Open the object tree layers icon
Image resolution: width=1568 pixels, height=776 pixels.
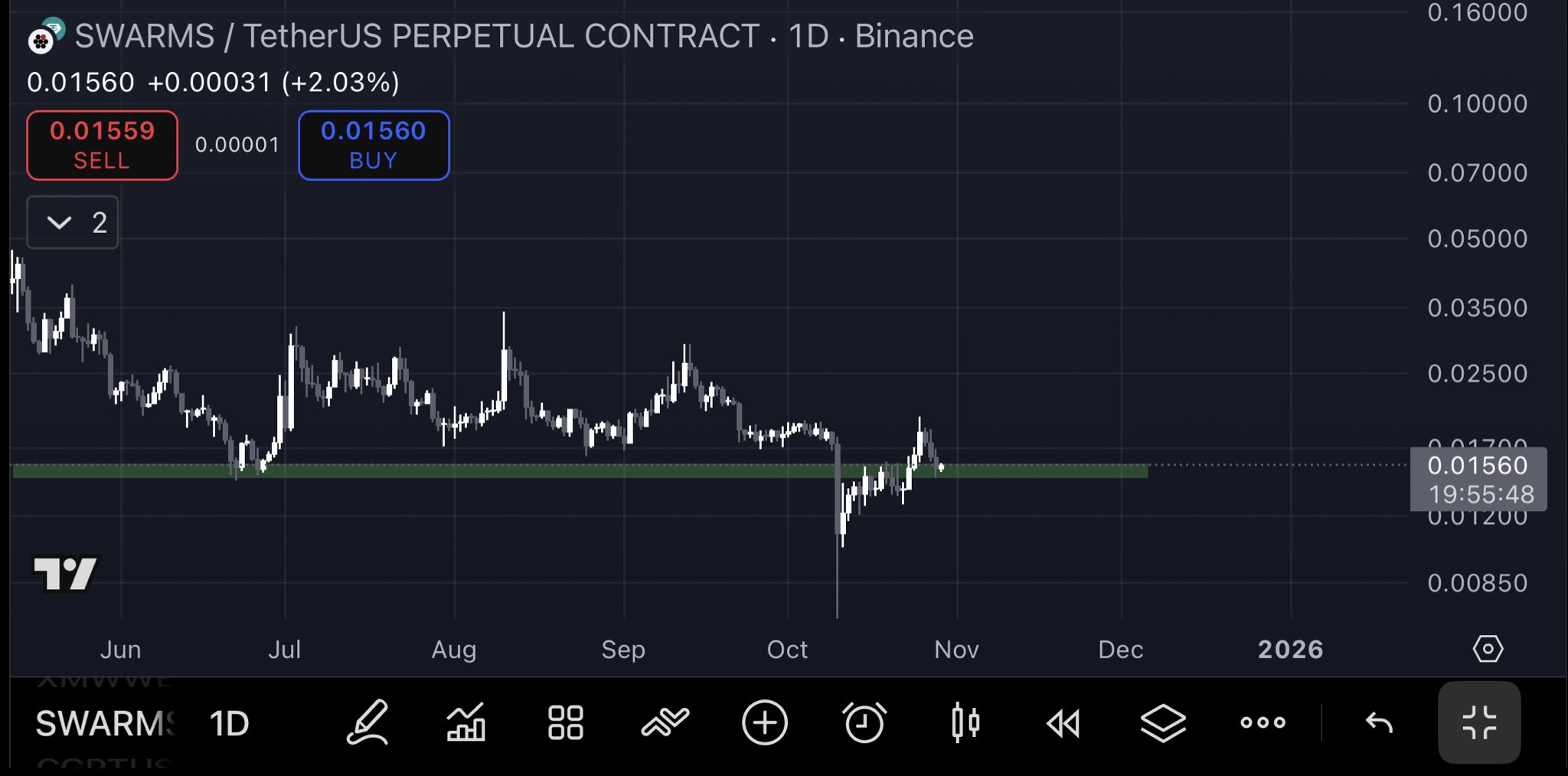pyautogui.click(x=1164, y=722)
